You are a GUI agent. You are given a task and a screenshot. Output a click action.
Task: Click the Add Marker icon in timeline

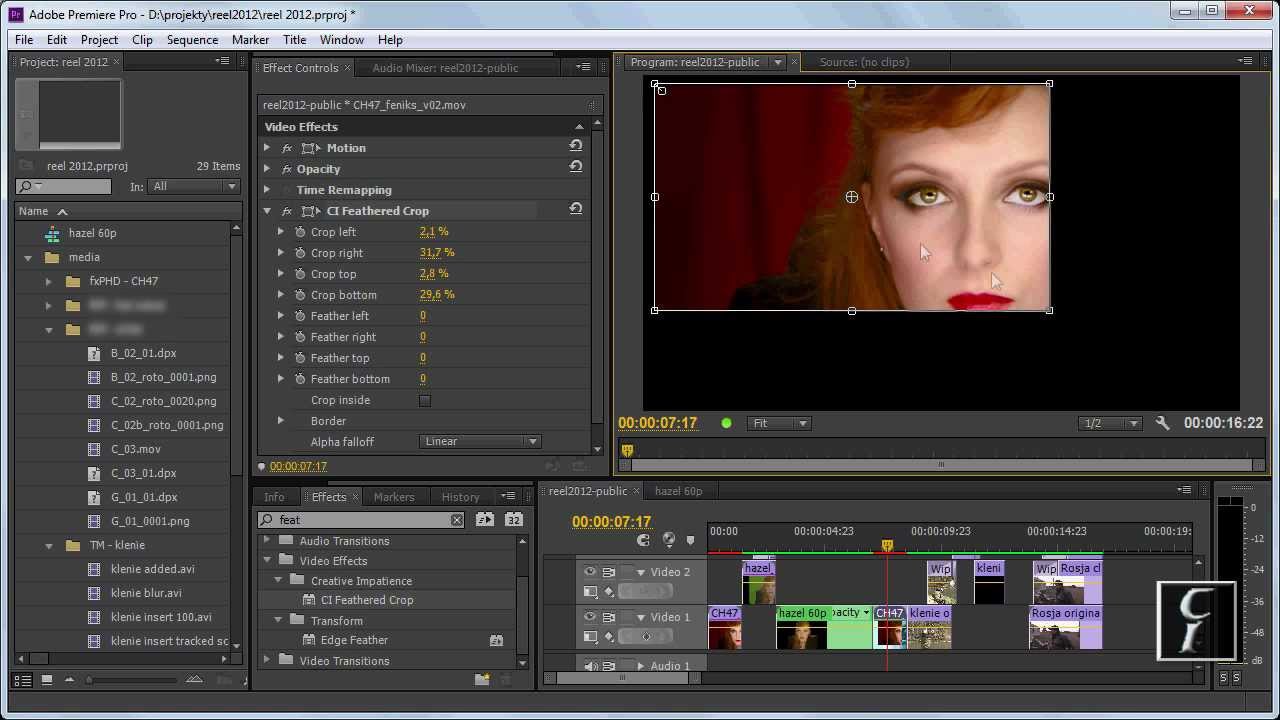point(690,541)
